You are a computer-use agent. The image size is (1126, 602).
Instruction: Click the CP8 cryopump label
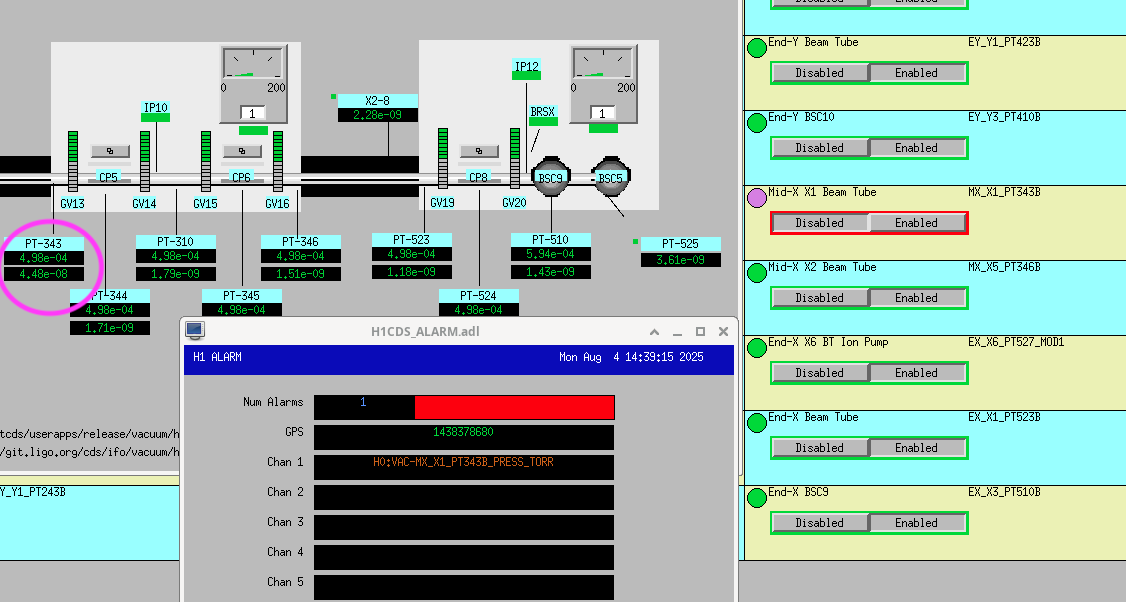tap(479, 178)
